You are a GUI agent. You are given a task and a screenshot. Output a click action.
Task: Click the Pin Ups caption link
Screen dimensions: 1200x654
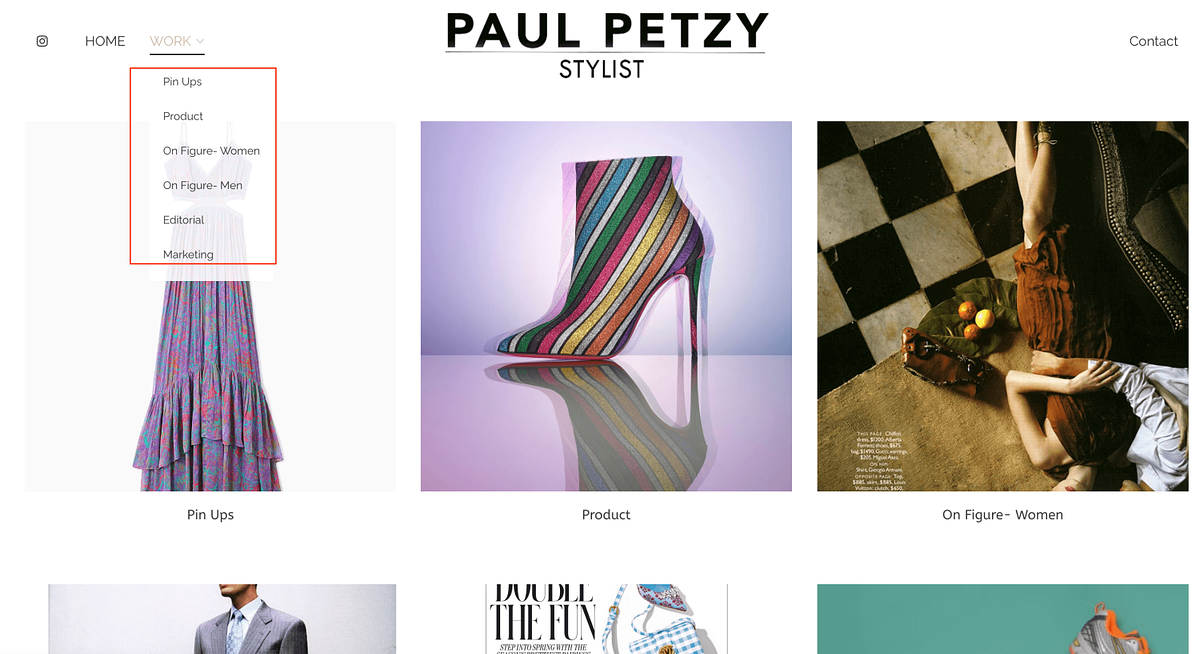tap(210, 515)
